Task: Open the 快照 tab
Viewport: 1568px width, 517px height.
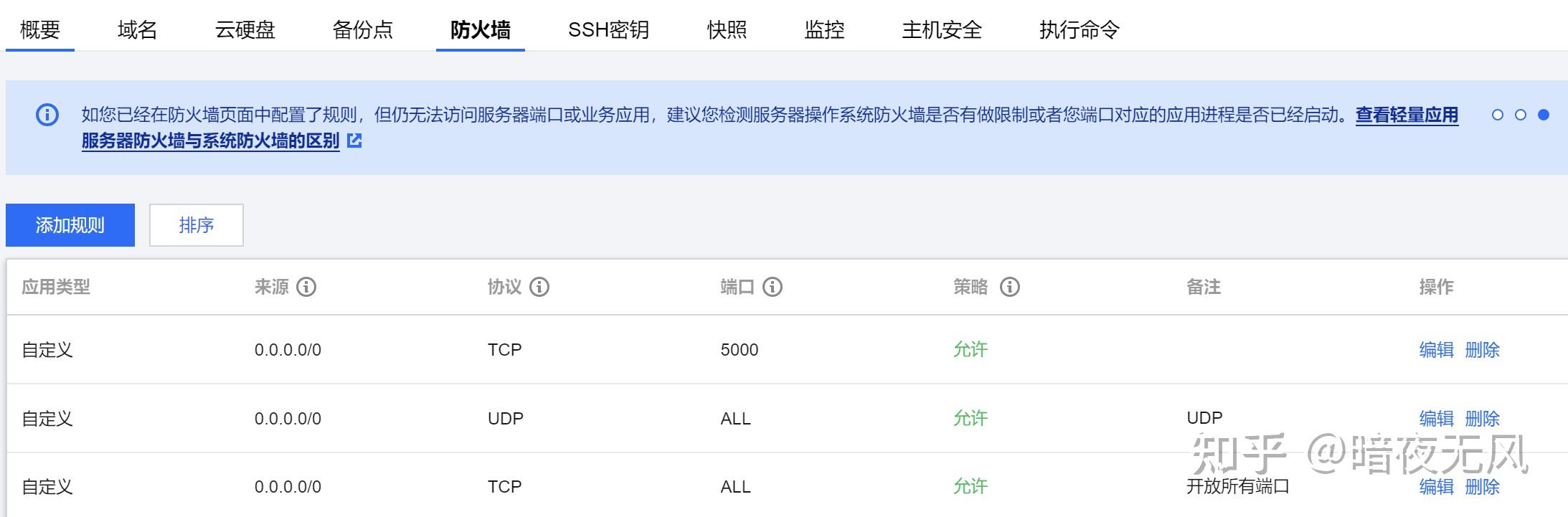Action: pyautogui.click(x=727, y=29)
